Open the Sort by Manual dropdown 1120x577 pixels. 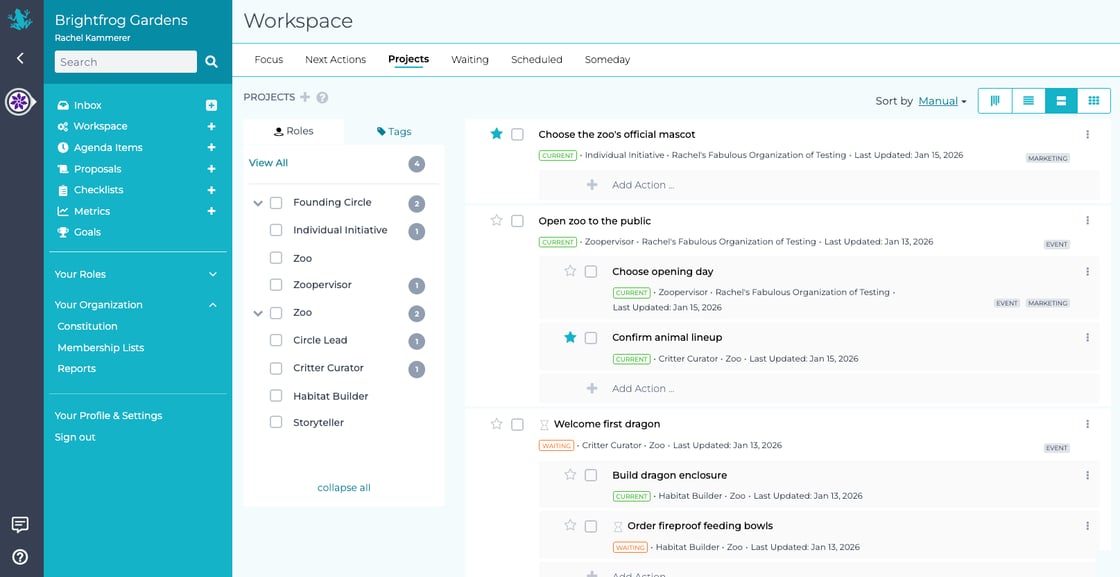(x=942, y=101)
